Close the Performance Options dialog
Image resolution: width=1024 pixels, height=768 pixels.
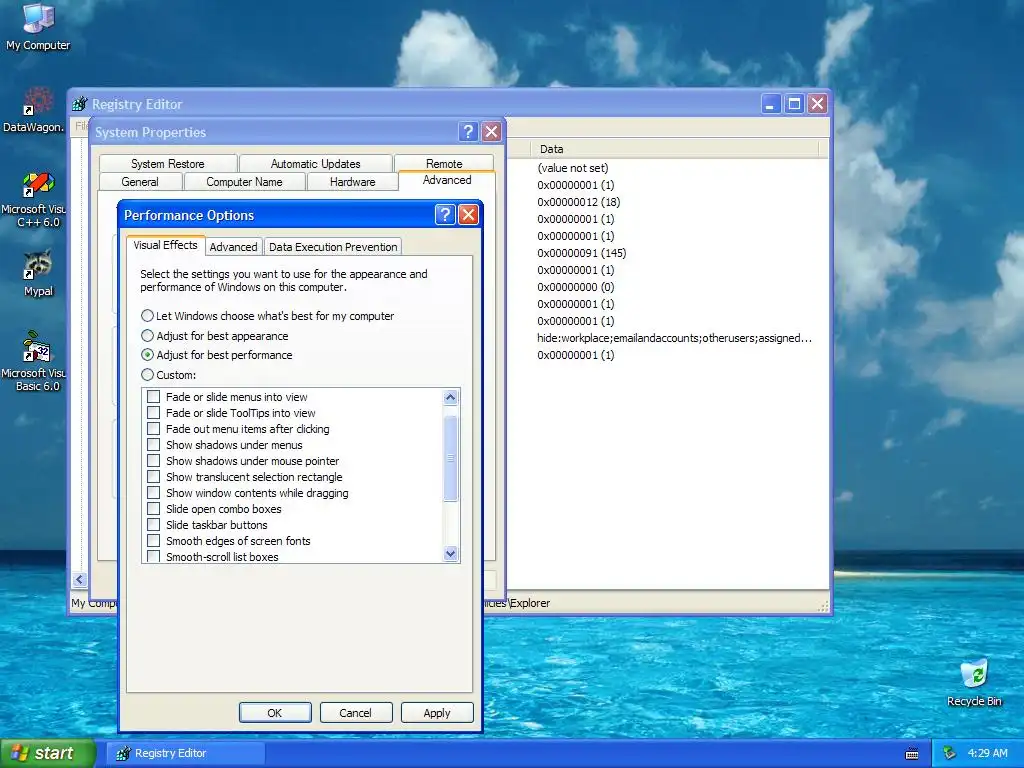pyautogui.click(x=468, y=215)
